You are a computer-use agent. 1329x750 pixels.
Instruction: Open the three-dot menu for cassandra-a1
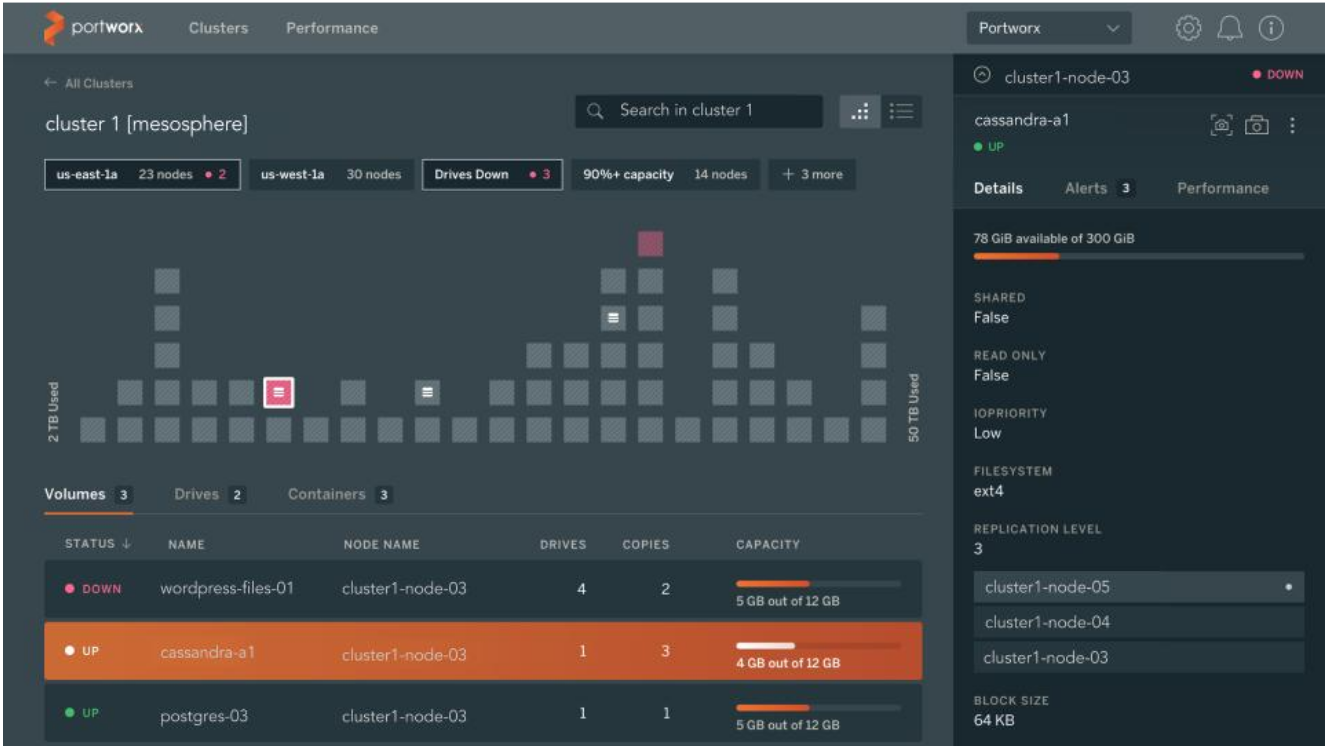(1292, 125)
